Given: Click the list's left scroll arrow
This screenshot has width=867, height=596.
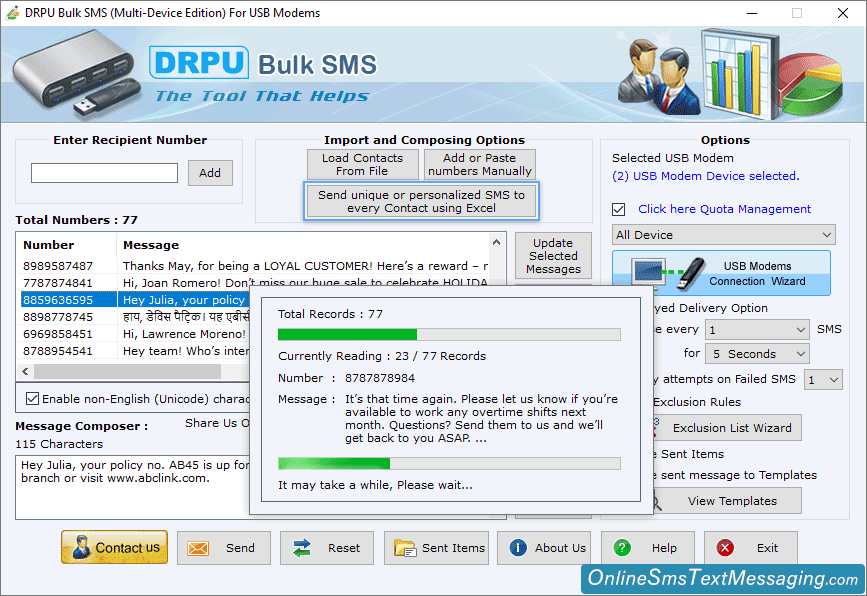Looking at the screenshot, I should coord(25,372).
